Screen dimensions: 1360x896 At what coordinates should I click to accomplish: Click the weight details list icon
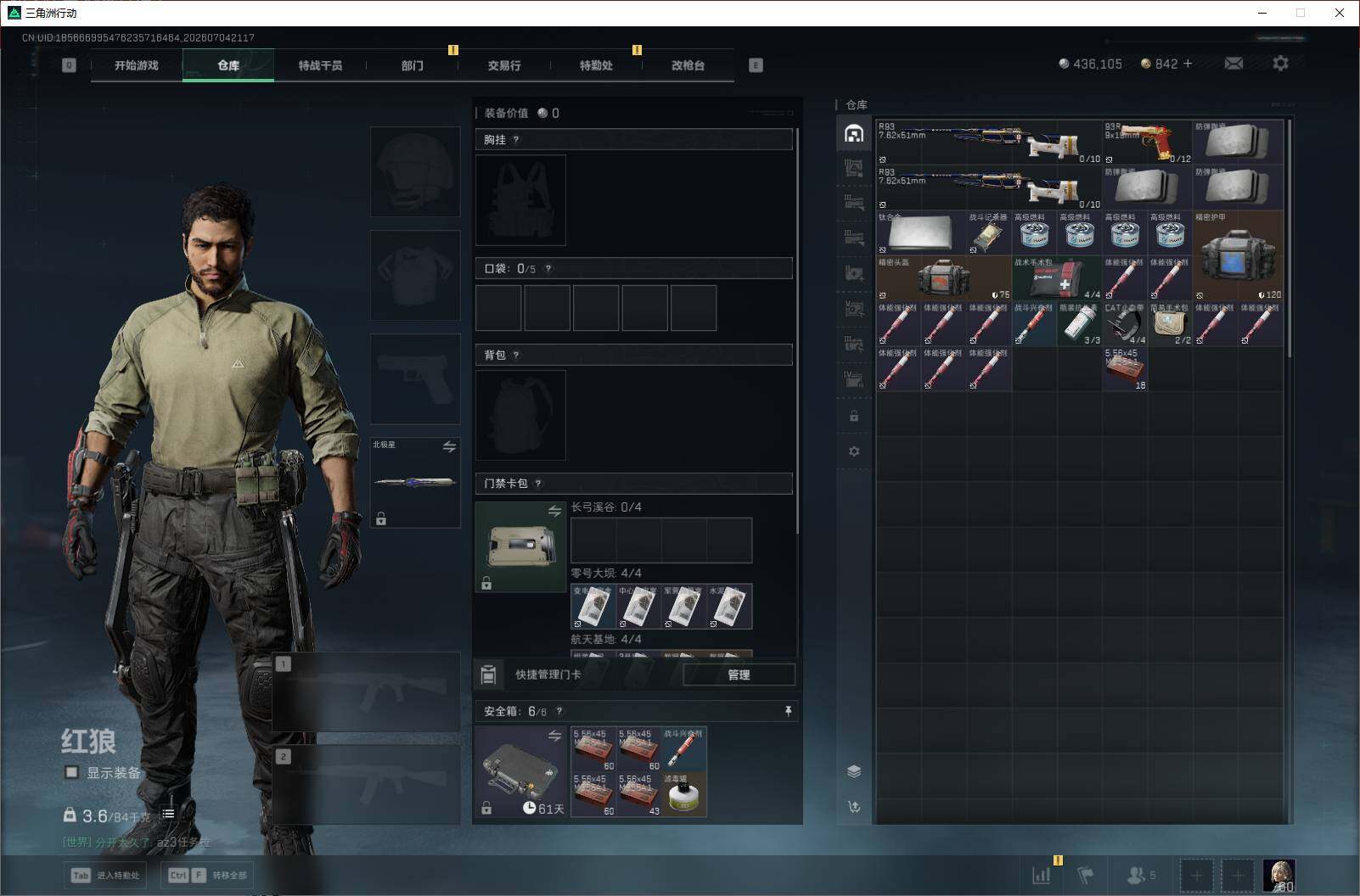(x=168, y=814)
